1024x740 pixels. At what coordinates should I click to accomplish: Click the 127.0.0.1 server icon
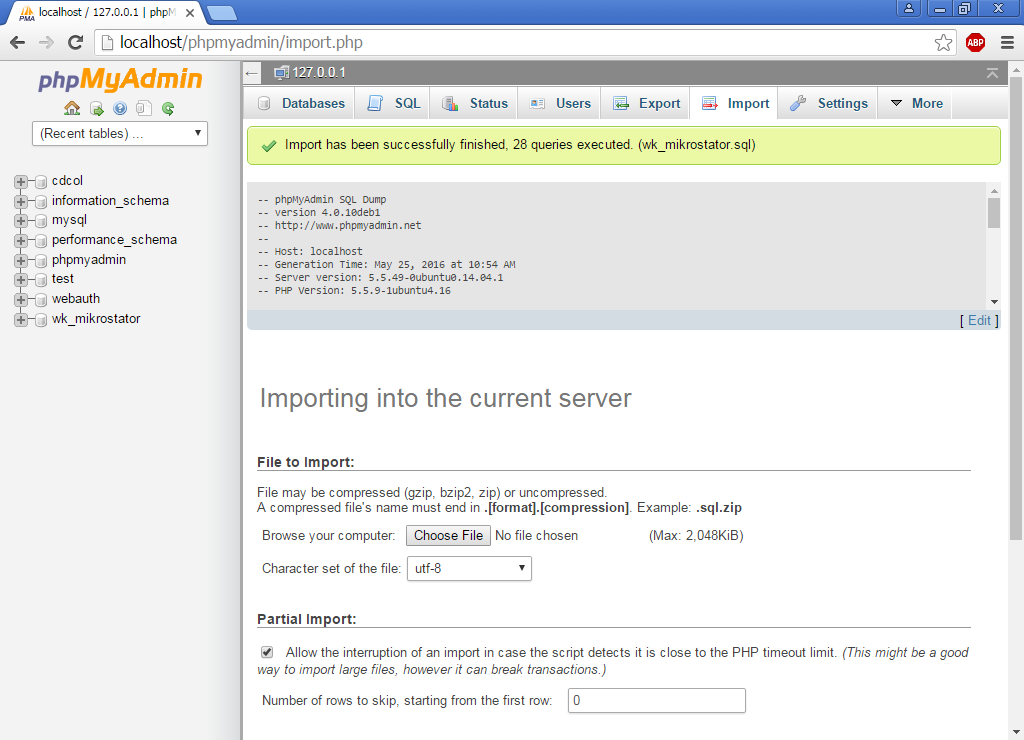coord(280,73)
